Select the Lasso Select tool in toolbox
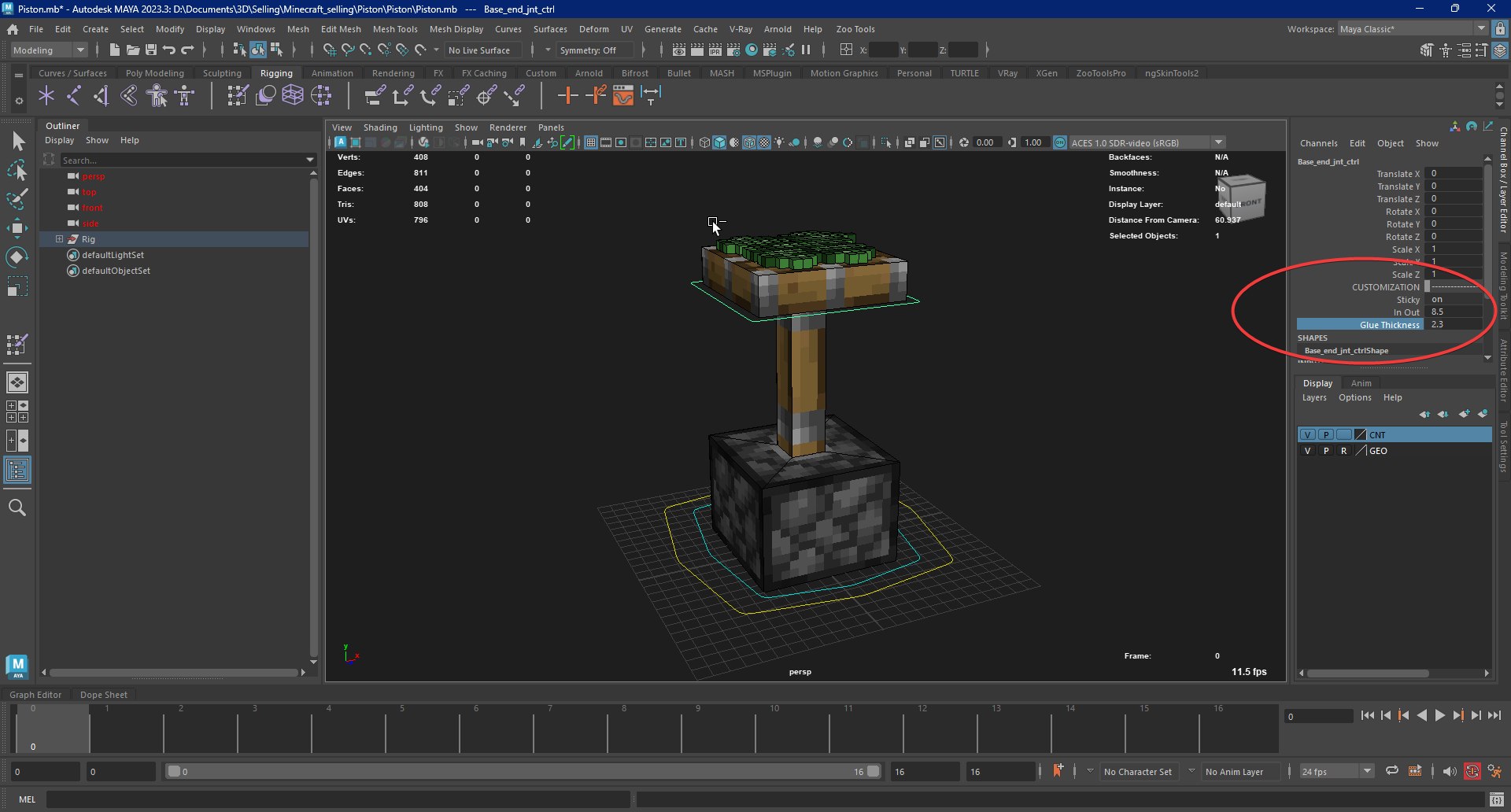1511x812 pixels. coord(17,170)
